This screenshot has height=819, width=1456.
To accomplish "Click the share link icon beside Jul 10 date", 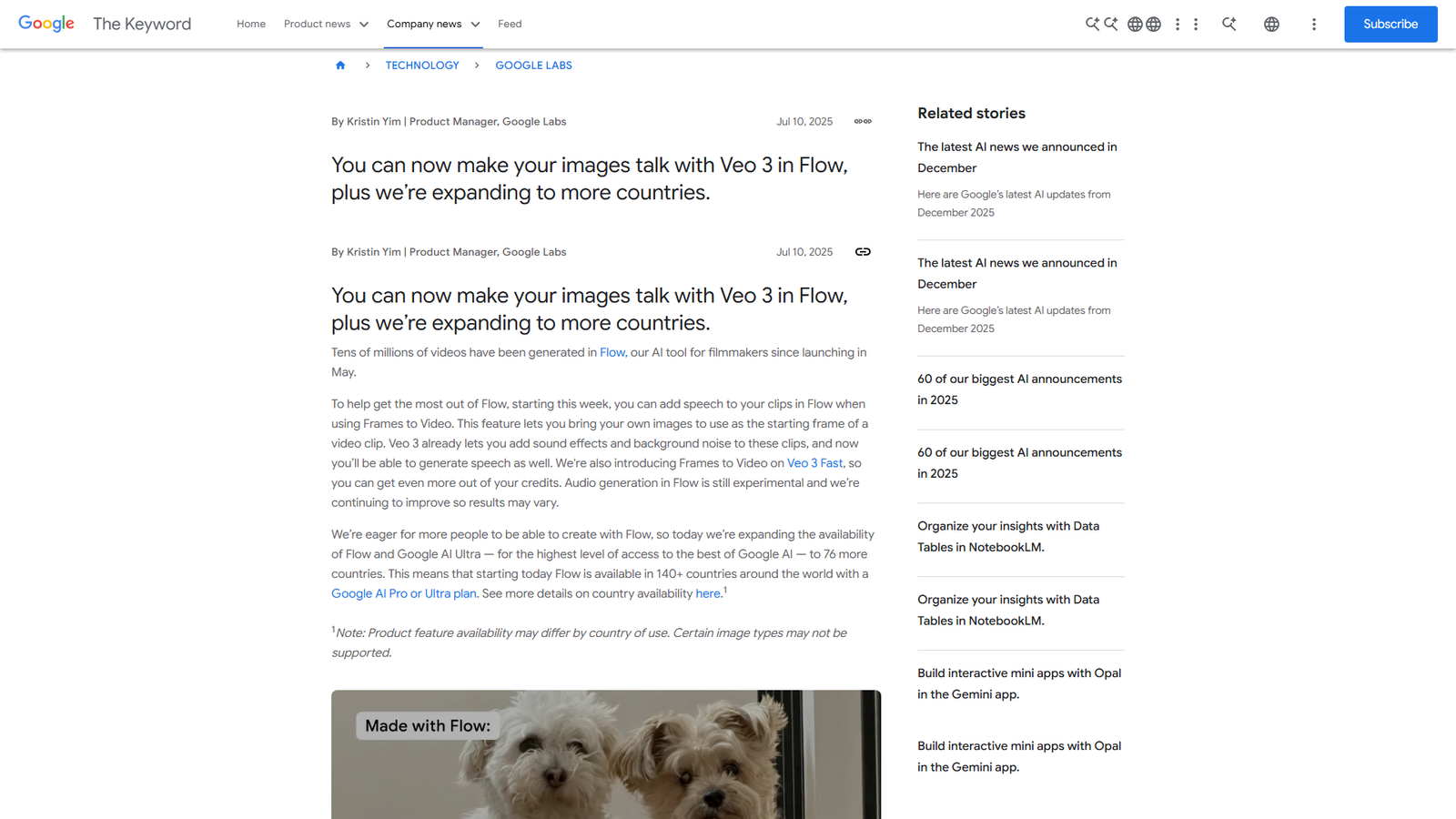I will point(862,251).
